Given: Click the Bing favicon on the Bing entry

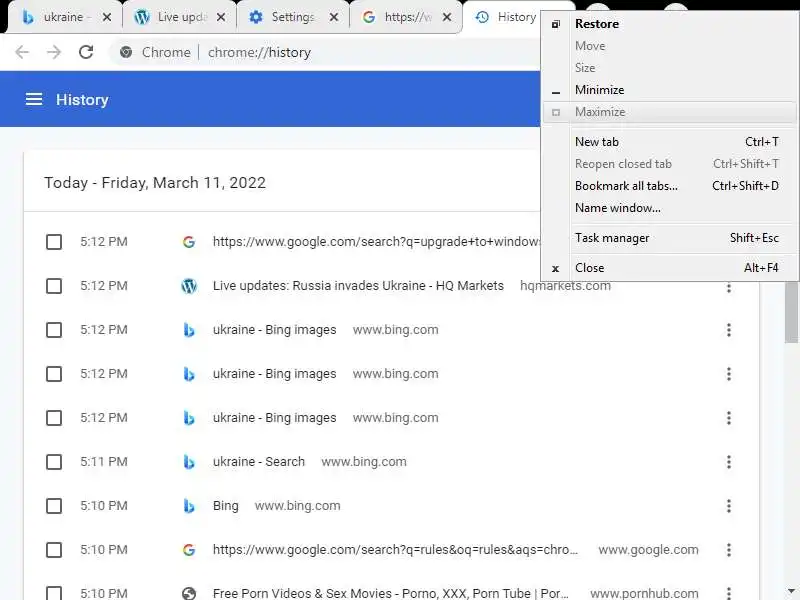Looking at the screenshot, I should 189,506.
